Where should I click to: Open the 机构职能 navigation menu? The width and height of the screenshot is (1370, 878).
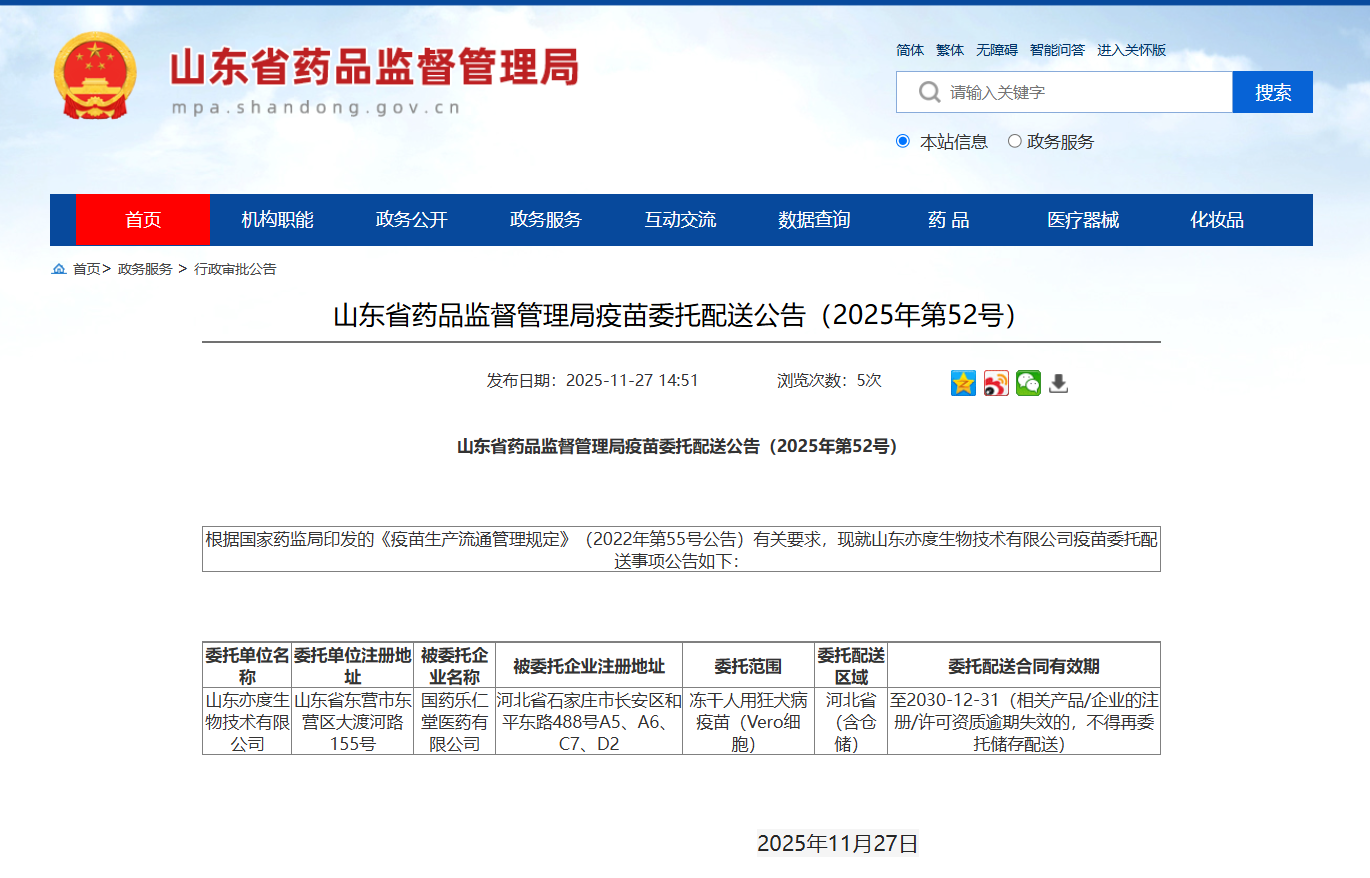click(x=277, y=220)
